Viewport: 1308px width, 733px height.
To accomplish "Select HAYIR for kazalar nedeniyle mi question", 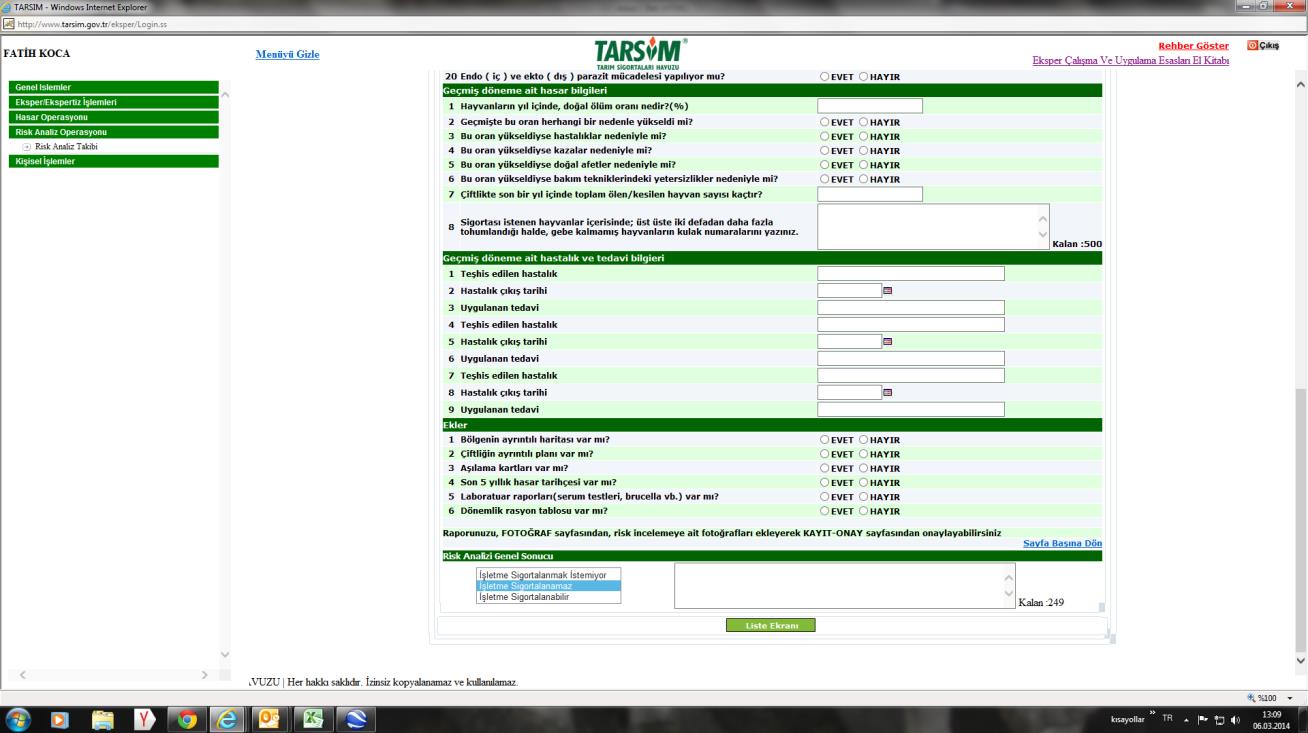I will pyautogui.click(x=864, y=150).
